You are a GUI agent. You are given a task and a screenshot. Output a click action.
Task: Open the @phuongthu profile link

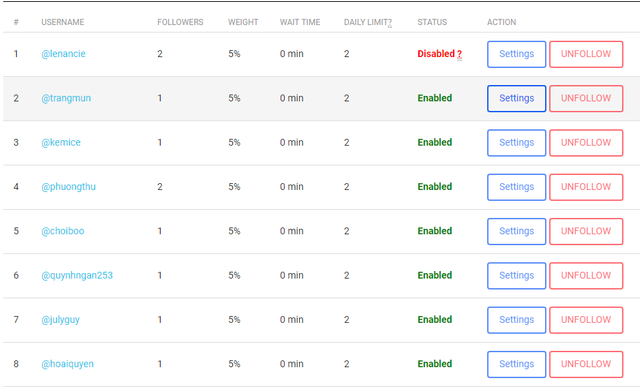68,187
